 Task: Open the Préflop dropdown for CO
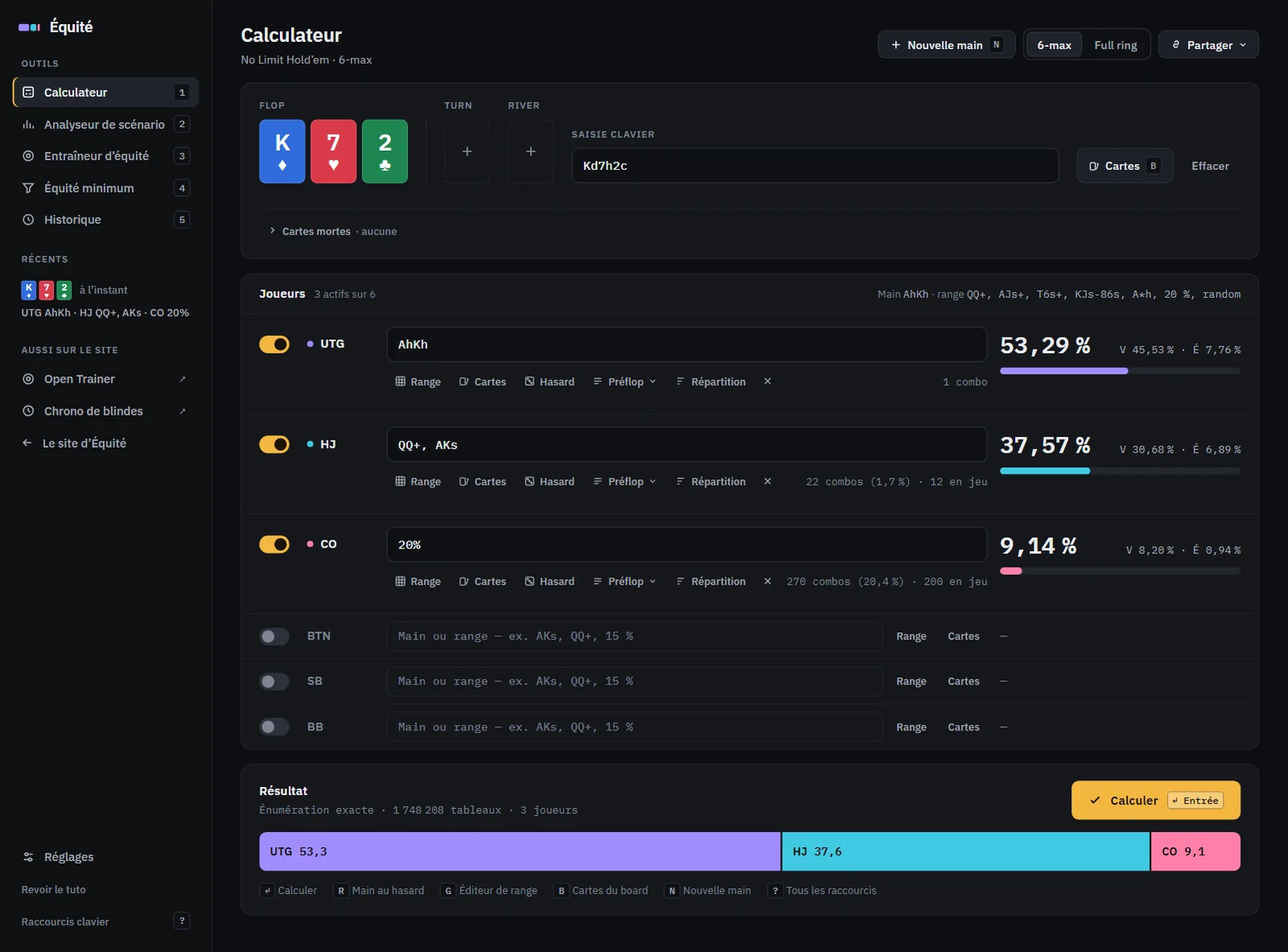tap(625, 582)
